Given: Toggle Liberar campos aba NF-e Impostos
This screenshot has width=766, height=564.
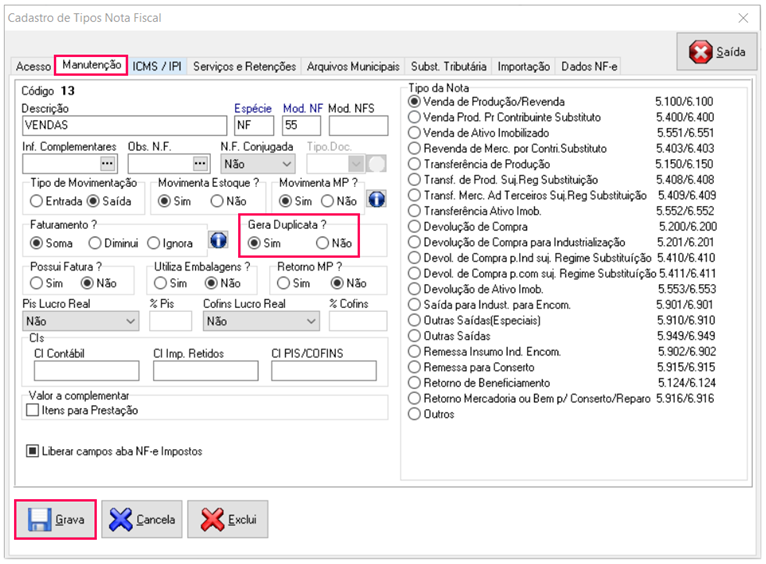Looking at the screenshot, I should point(32,451).
